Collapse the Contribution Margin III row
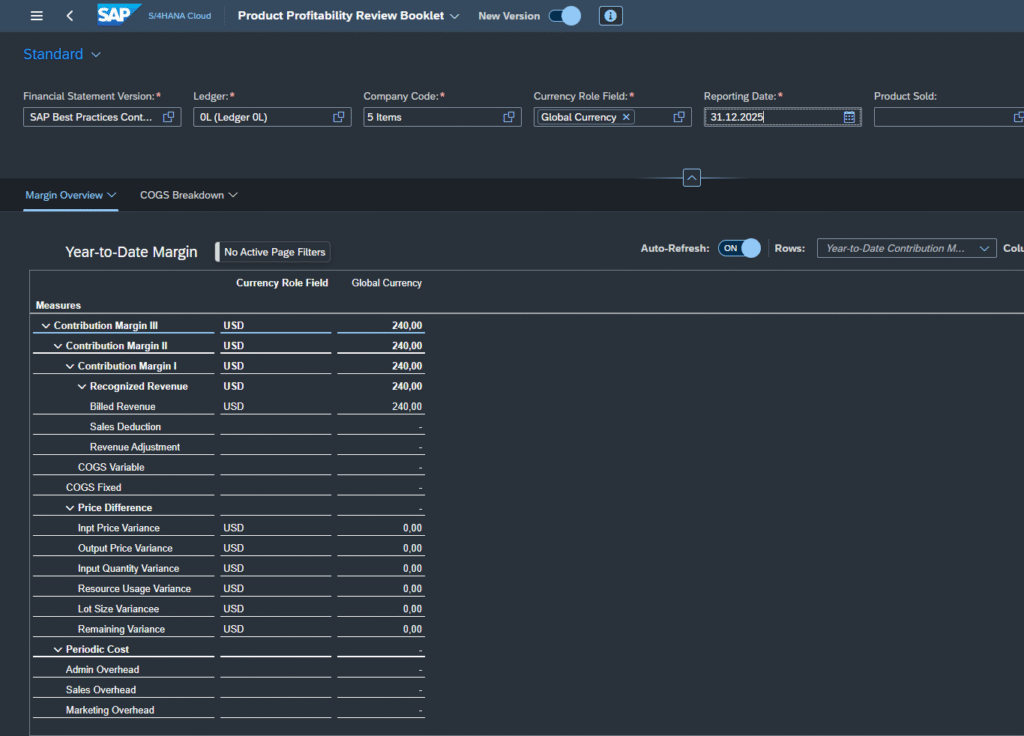Viewport: 1024px width, 736px height. pyautogui.click(x=46, y=325)
